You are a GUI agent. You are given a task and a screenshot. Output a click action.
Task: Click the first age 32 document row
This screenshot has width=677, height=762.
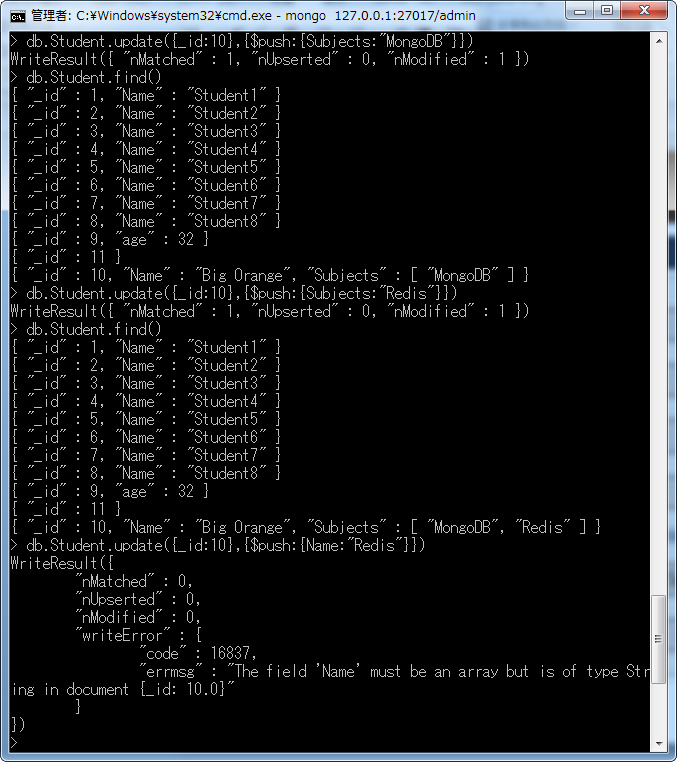tap(110, 239)
